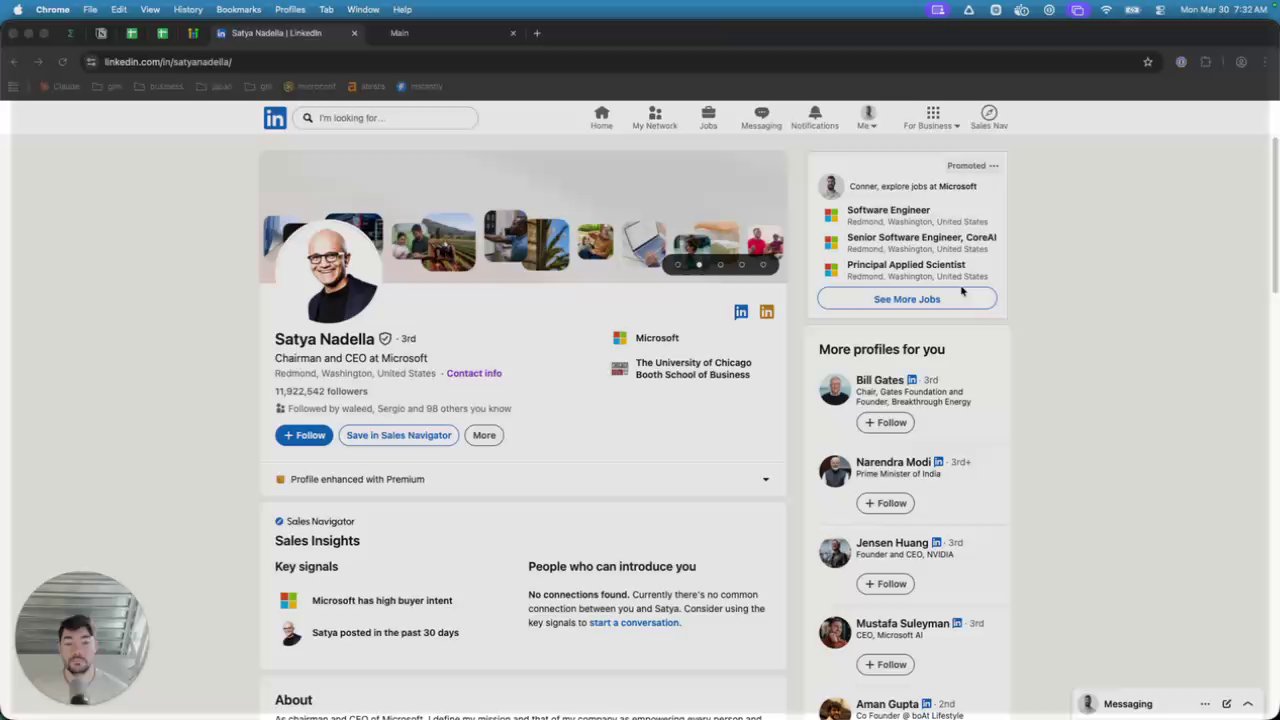Image resolution: width=1280 pixels, height=720 pixels.
Task: Go to the Jobs section
Action: (x=708, y=117)
